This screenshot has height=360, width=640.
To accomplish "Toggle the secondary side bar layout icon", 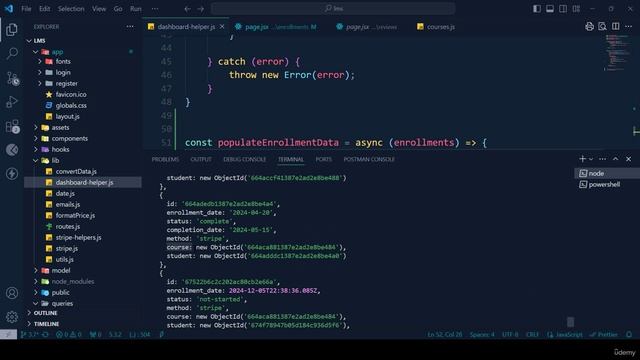I will (563, 9).
